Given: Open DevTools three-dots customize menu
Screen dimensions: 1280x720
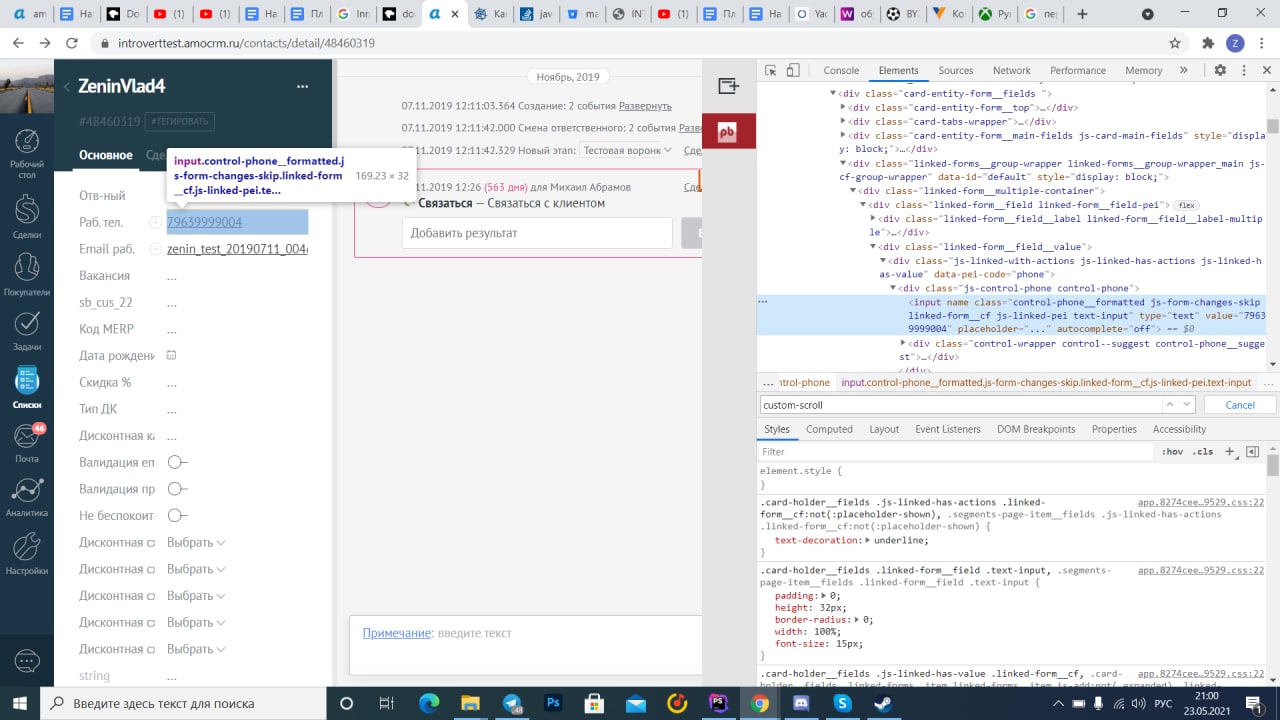Looking at the screenshot, I should click(1245, 70).
